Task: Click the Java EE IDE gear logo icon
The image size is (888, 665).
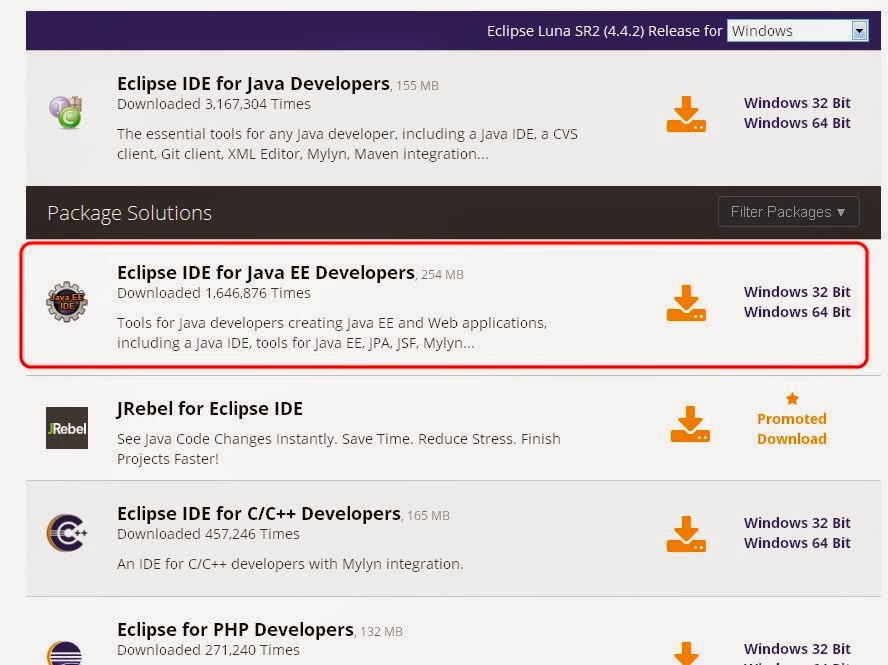Action: click(x=66, y=301)
